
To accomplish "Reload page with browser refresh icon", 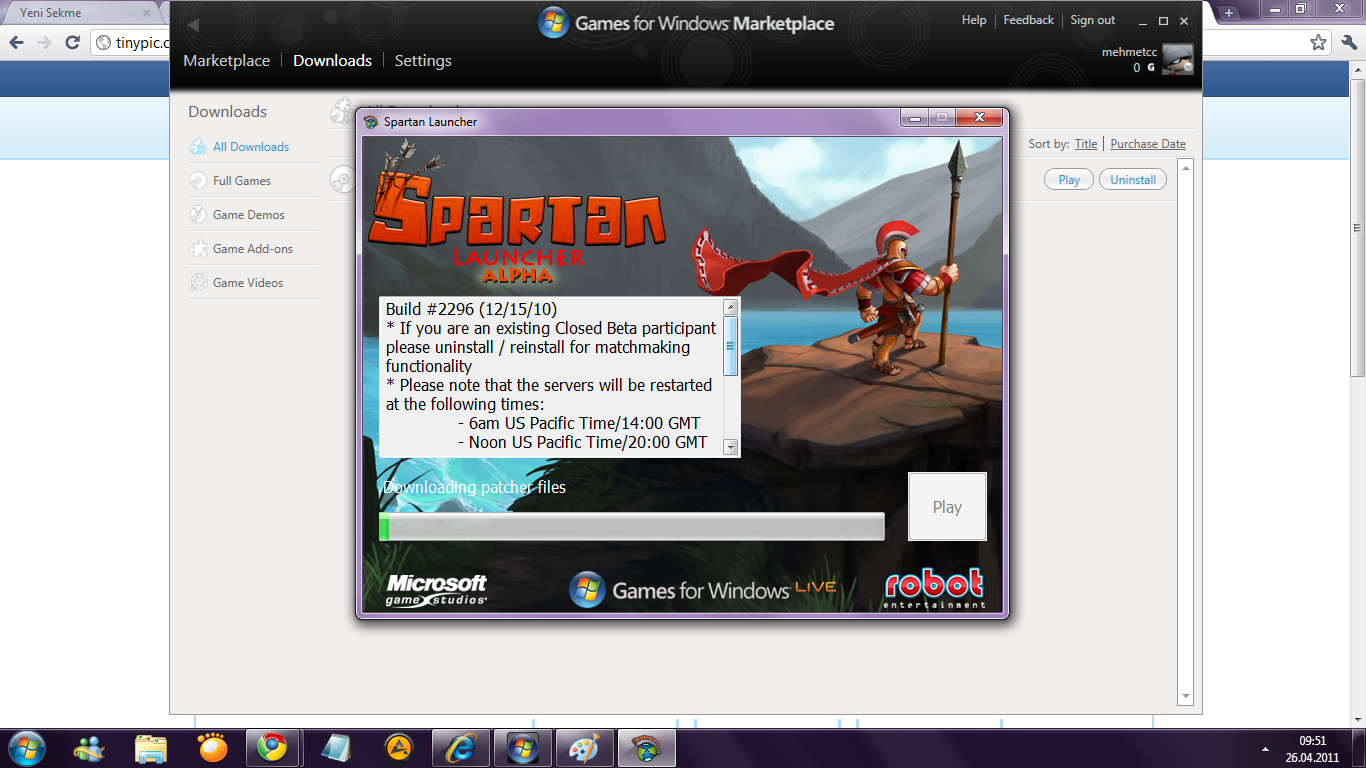I will pos(72,42).
